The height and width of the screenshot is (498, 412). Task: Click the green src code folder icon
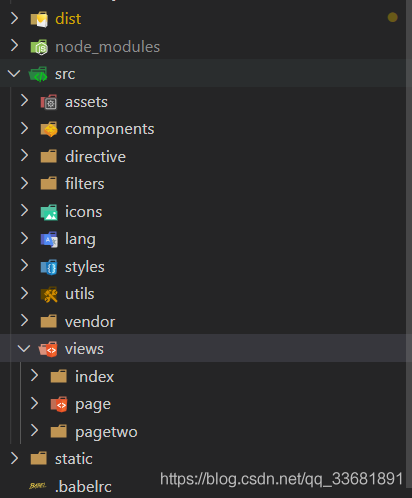(x=38, y=74)
